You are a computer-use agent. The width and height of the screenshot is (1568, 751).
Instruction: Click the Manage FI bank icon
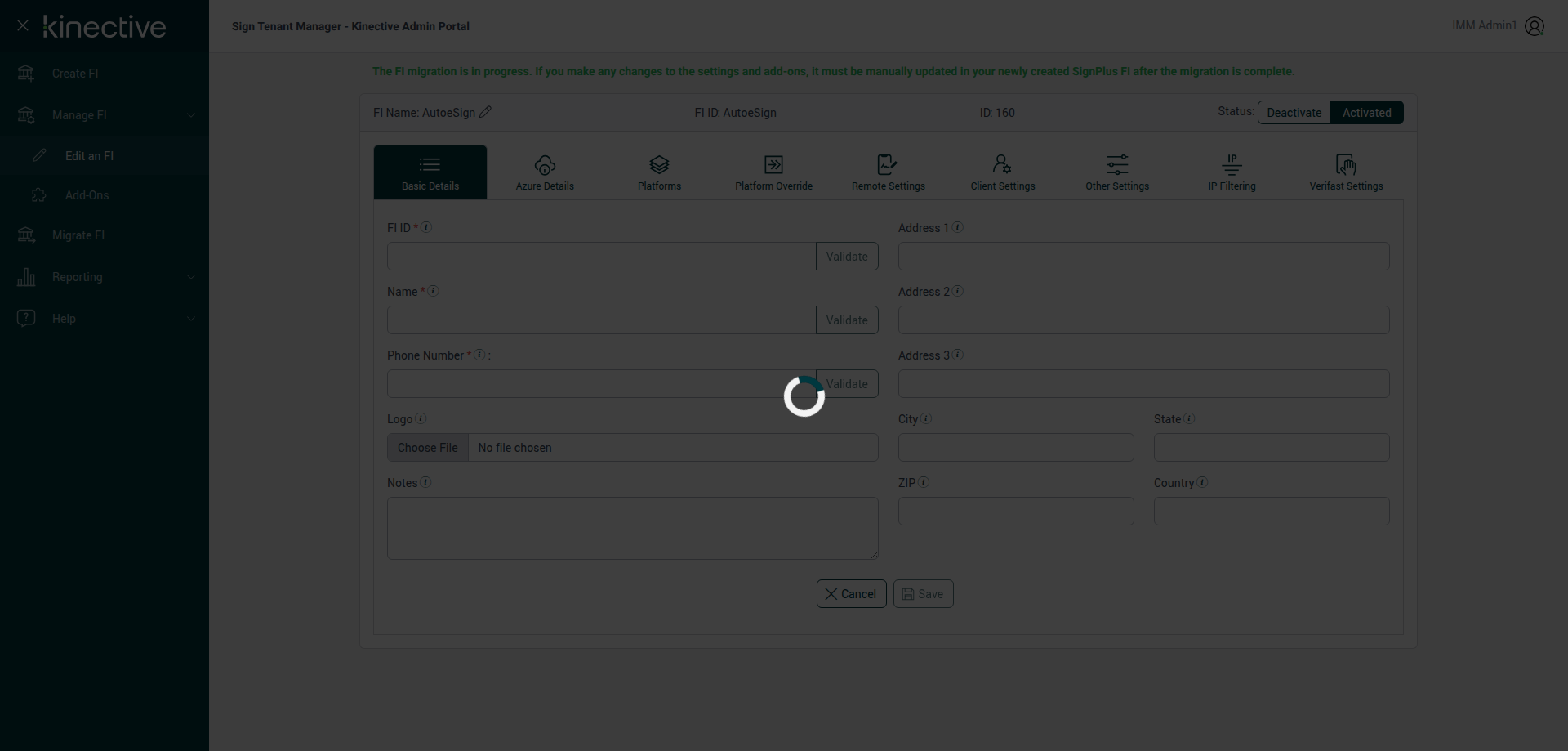coord(26,115)
